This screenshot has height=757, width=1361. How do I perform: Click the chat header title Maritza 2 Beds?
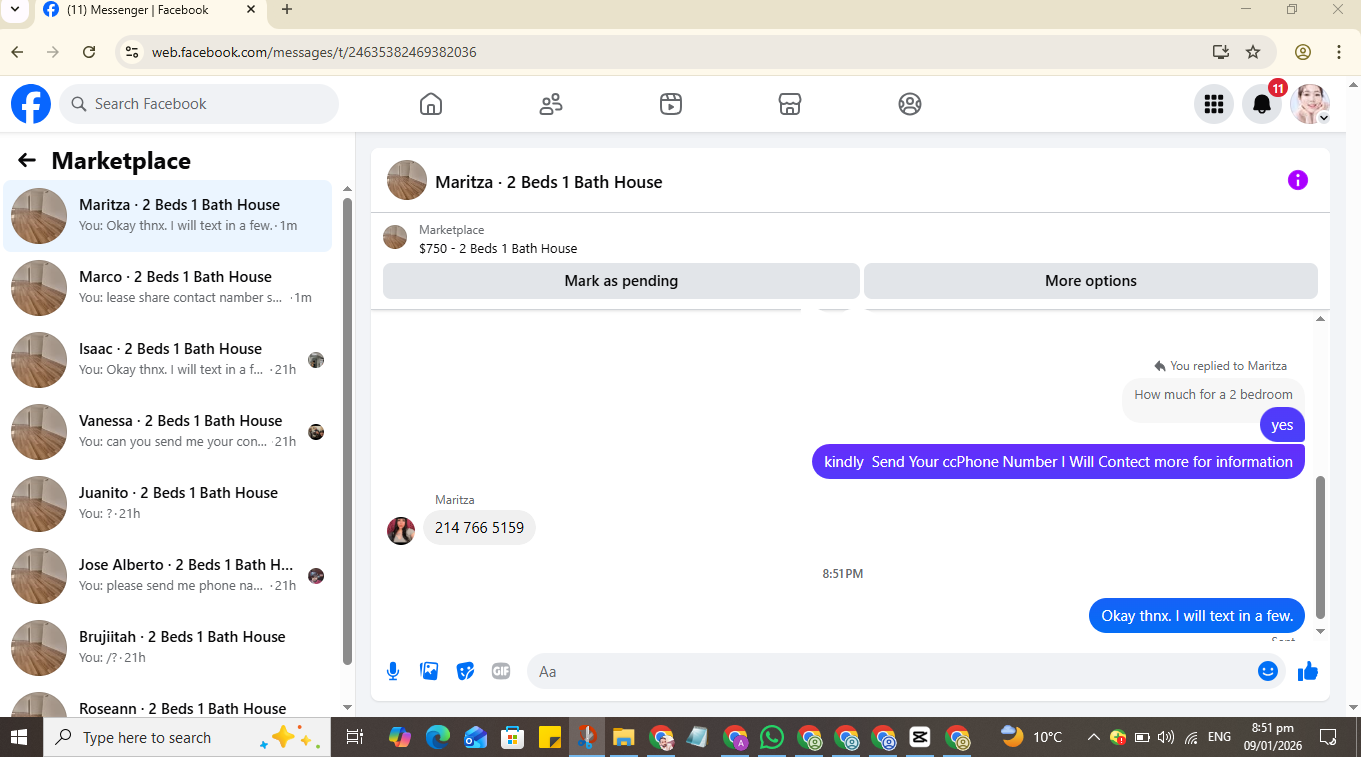(548, 182)
